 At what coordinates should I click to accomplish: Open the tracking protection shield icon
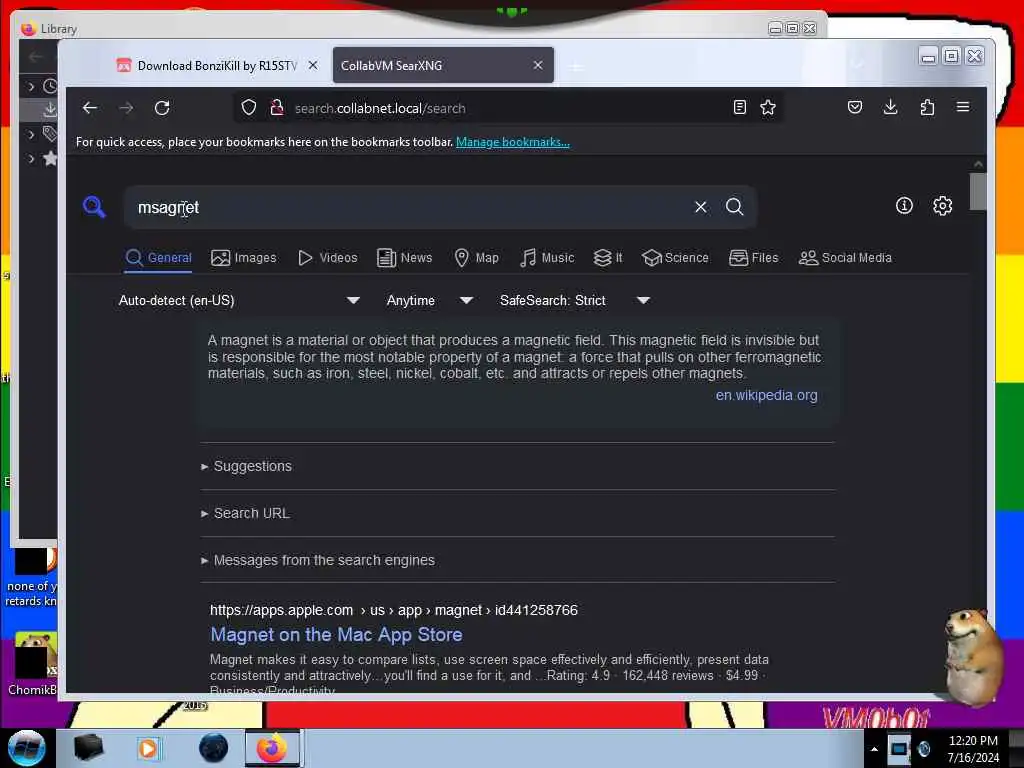(x=248, y=108)
